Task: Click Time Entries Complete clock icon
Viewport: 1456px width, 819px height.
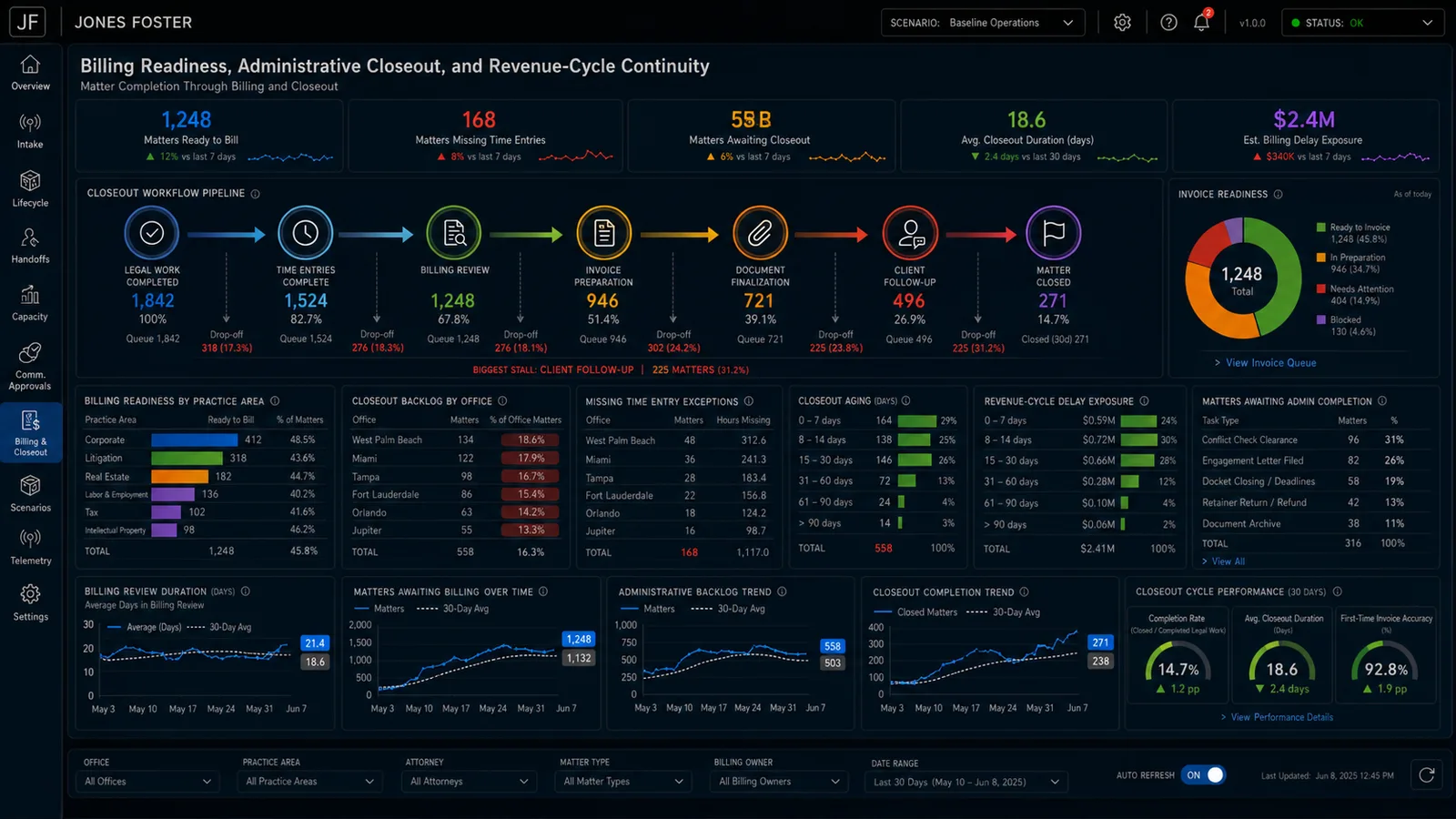Action: (x=305, y=233)
